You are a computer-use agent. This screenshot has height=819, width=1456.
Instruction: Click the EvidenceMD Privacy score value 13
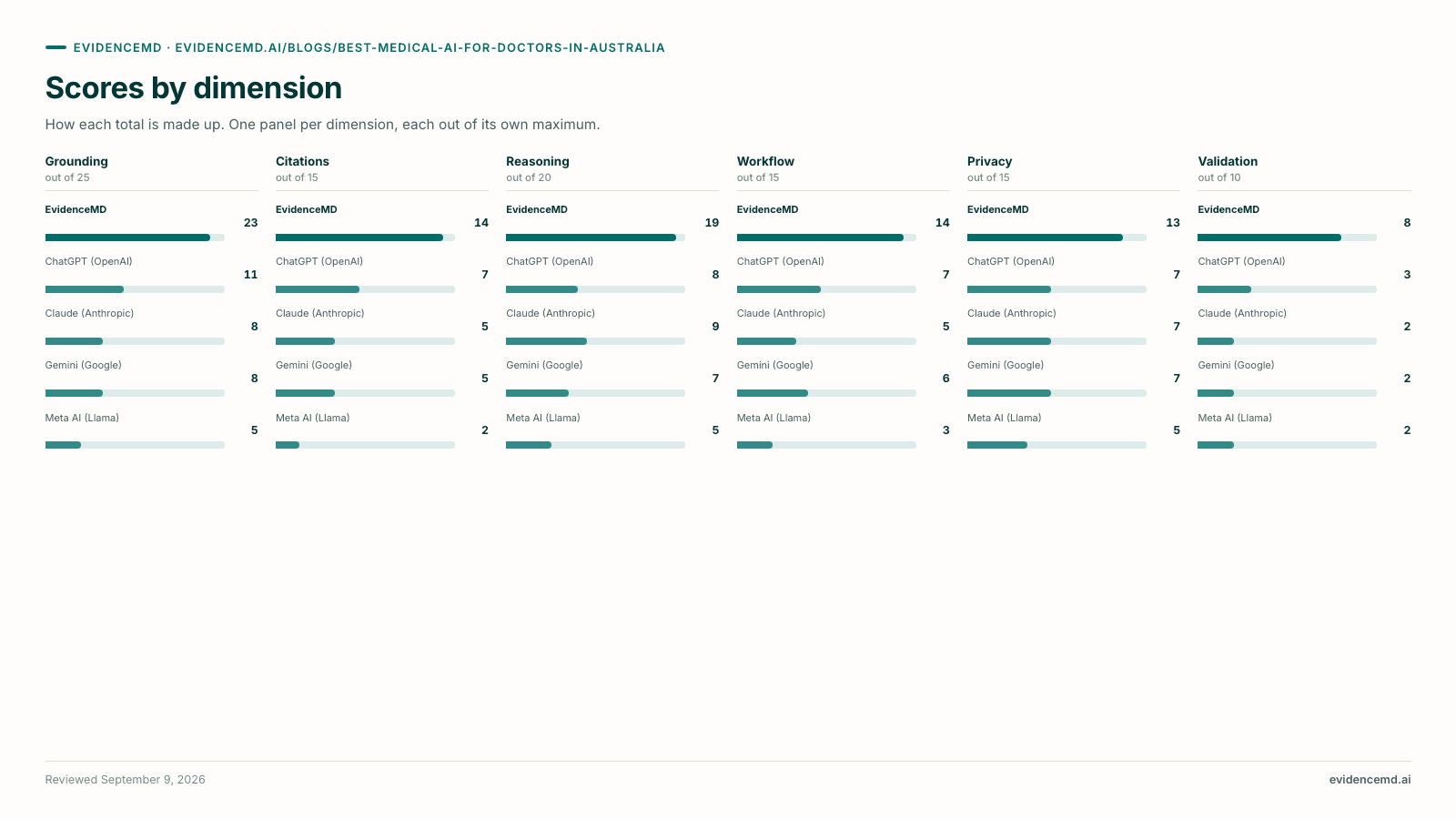tap(1173, 223)
